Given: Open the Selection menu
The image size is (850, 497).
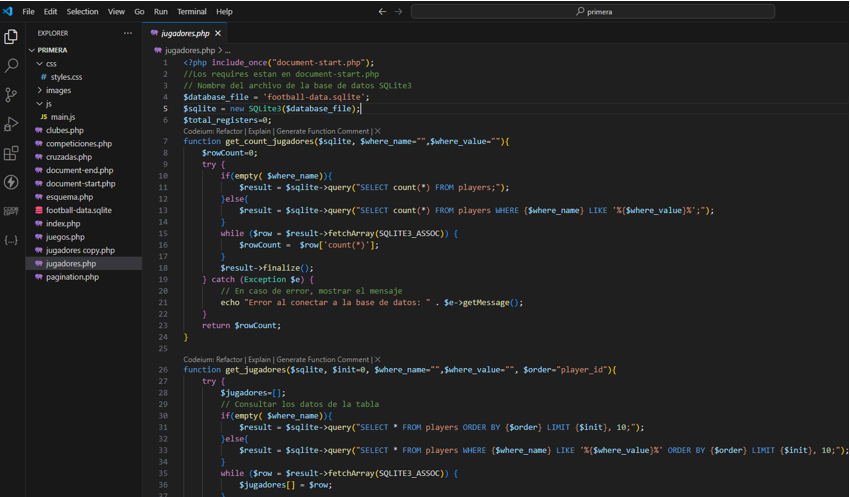Looking at the screenshot, I should tap(82, 12).
